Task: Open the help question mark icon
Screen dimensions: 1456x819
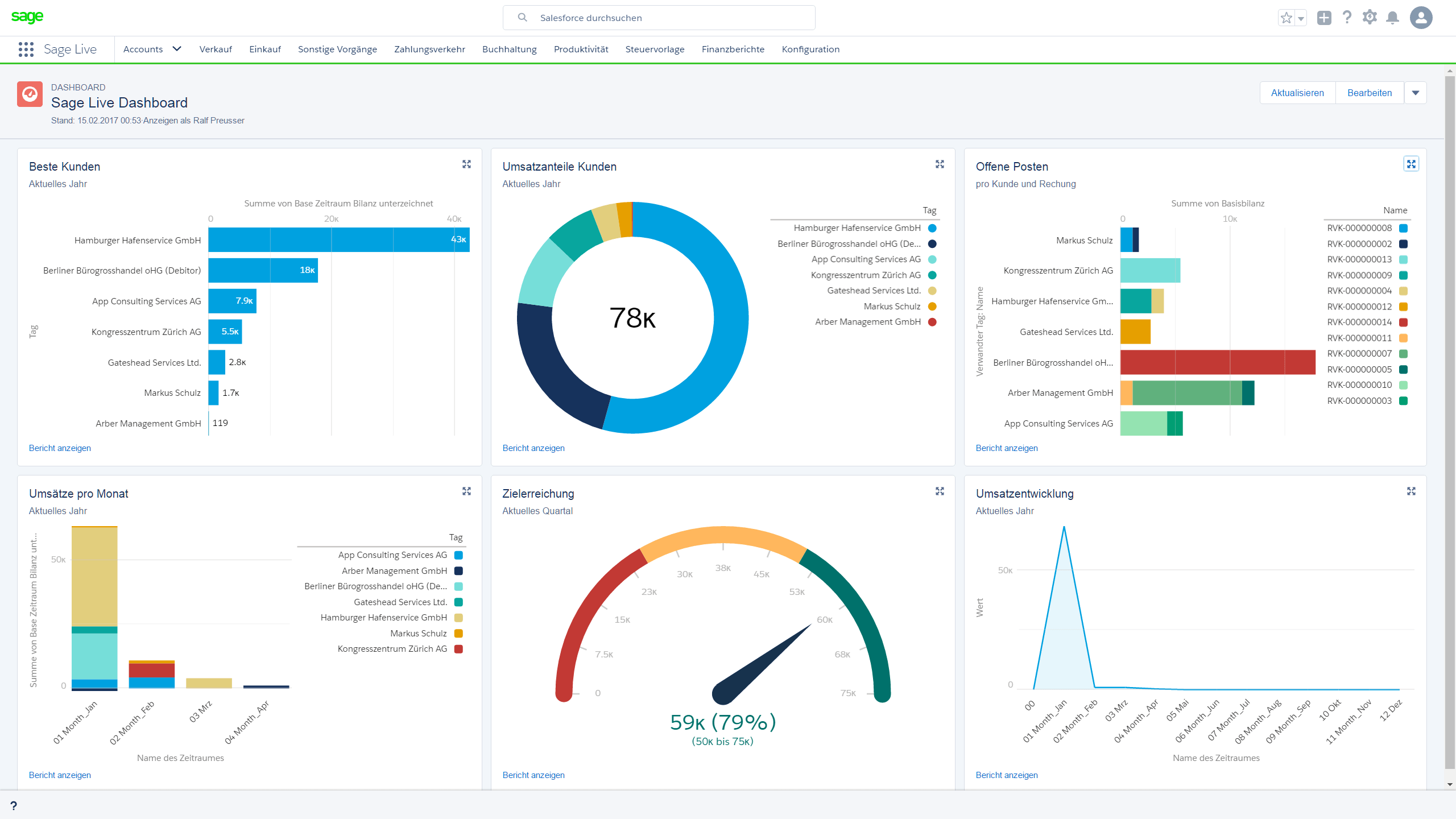Action: pos(1347,18)
